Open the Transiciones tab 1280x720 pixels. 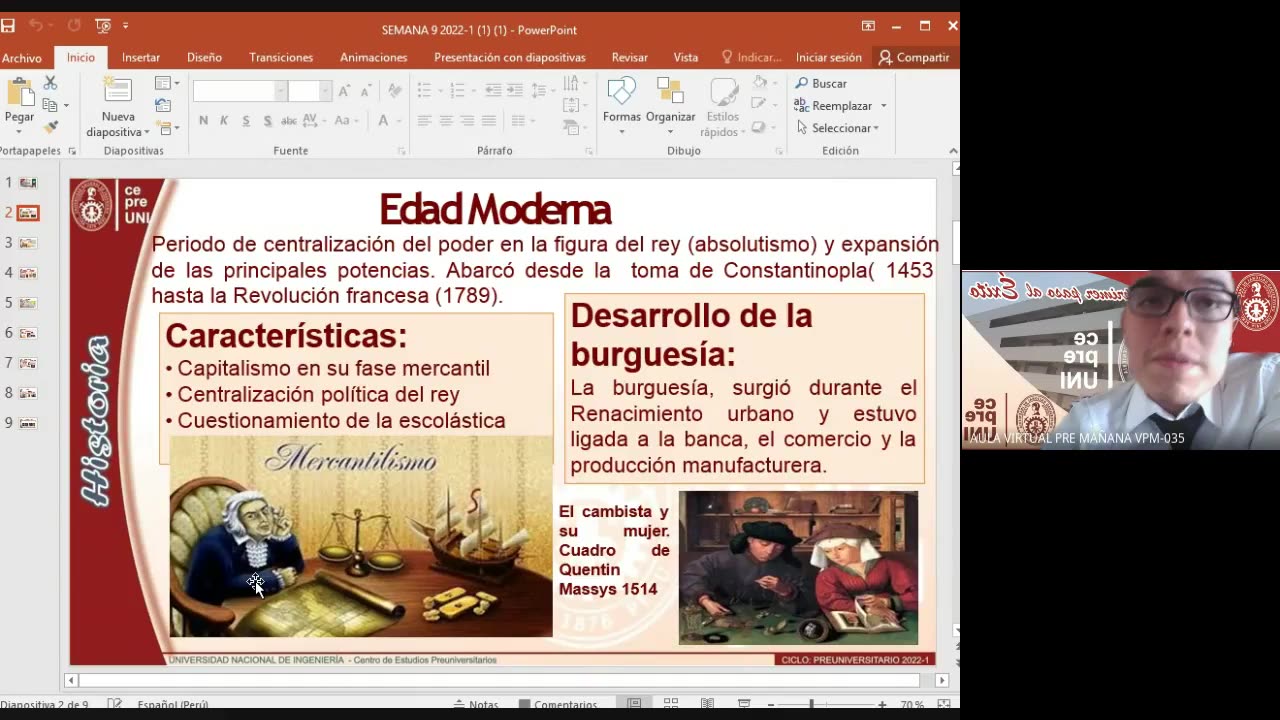[x=281, y=58]
